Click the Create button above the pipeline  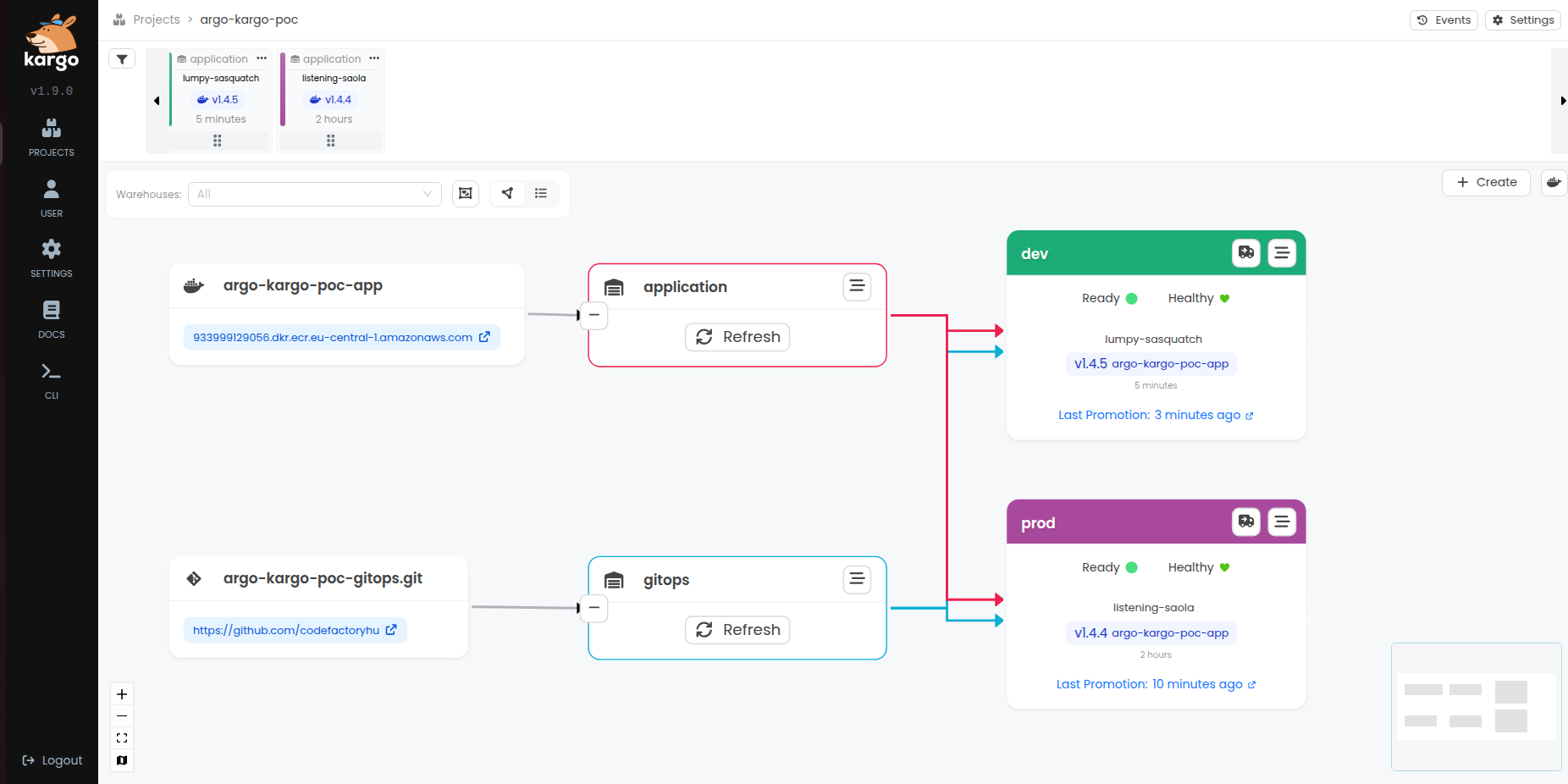pos(1486,182)
